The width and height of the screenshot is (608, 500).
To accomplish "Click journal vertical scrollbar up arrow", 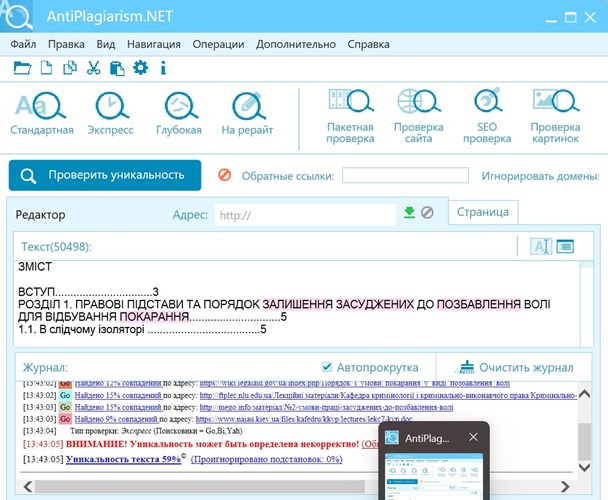I will [x=584, y=394].
